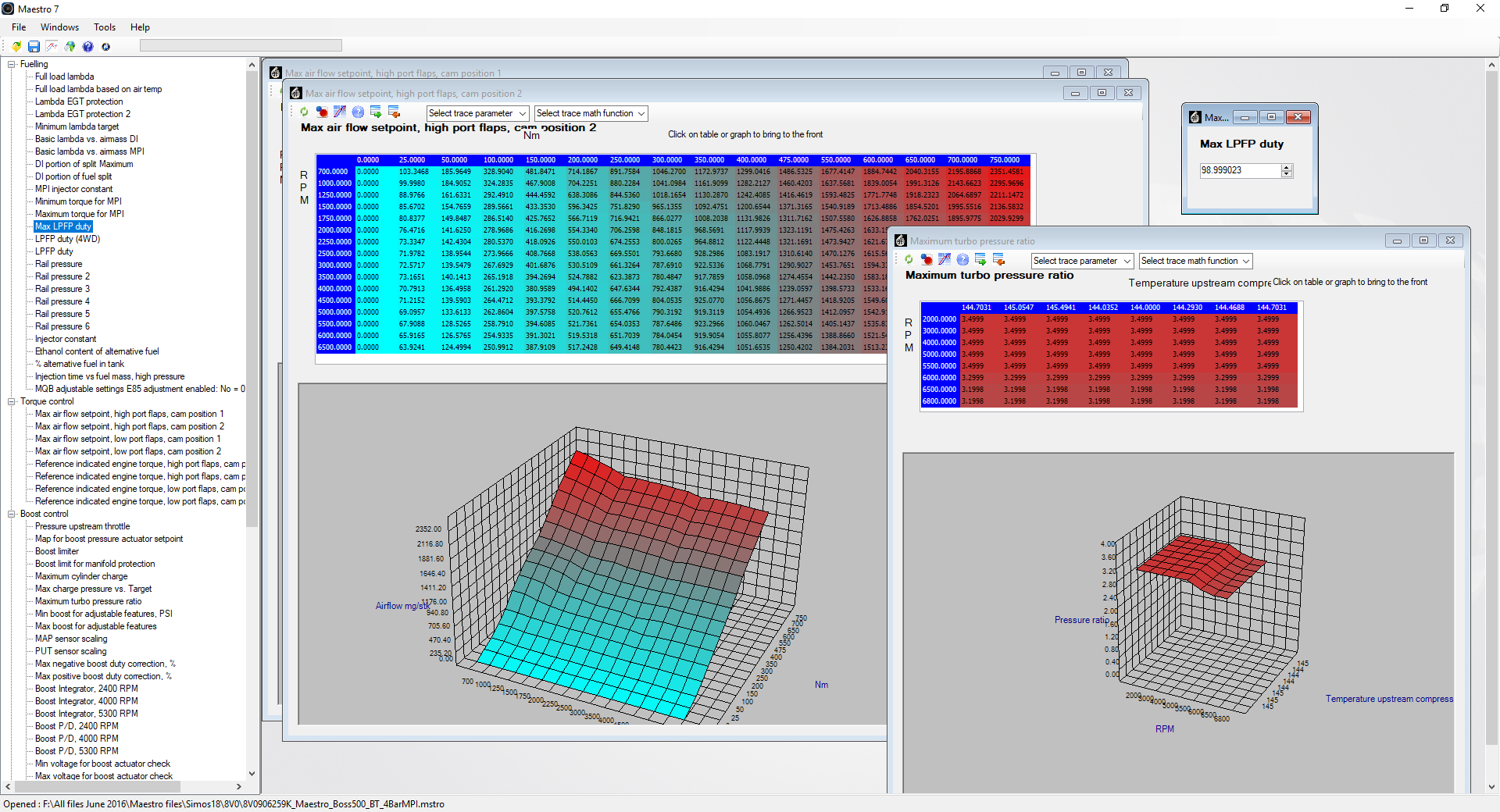
Task: Select Boost limiter tree item
Action: [56, 551]
